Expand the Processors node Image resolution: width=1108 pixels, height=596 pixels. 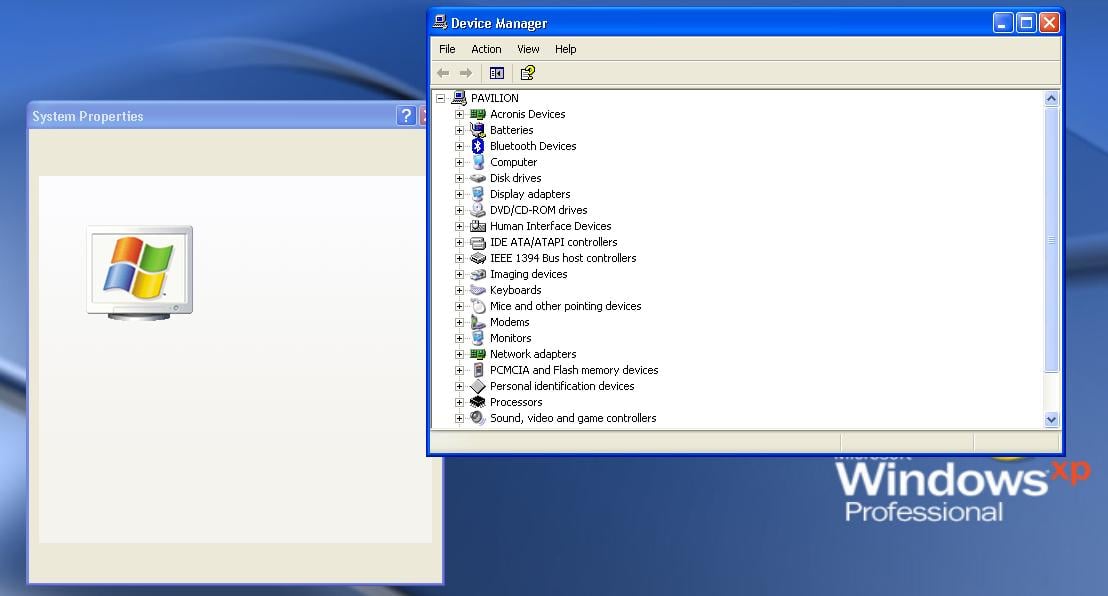pyautogui.click(x=459, y=402)
